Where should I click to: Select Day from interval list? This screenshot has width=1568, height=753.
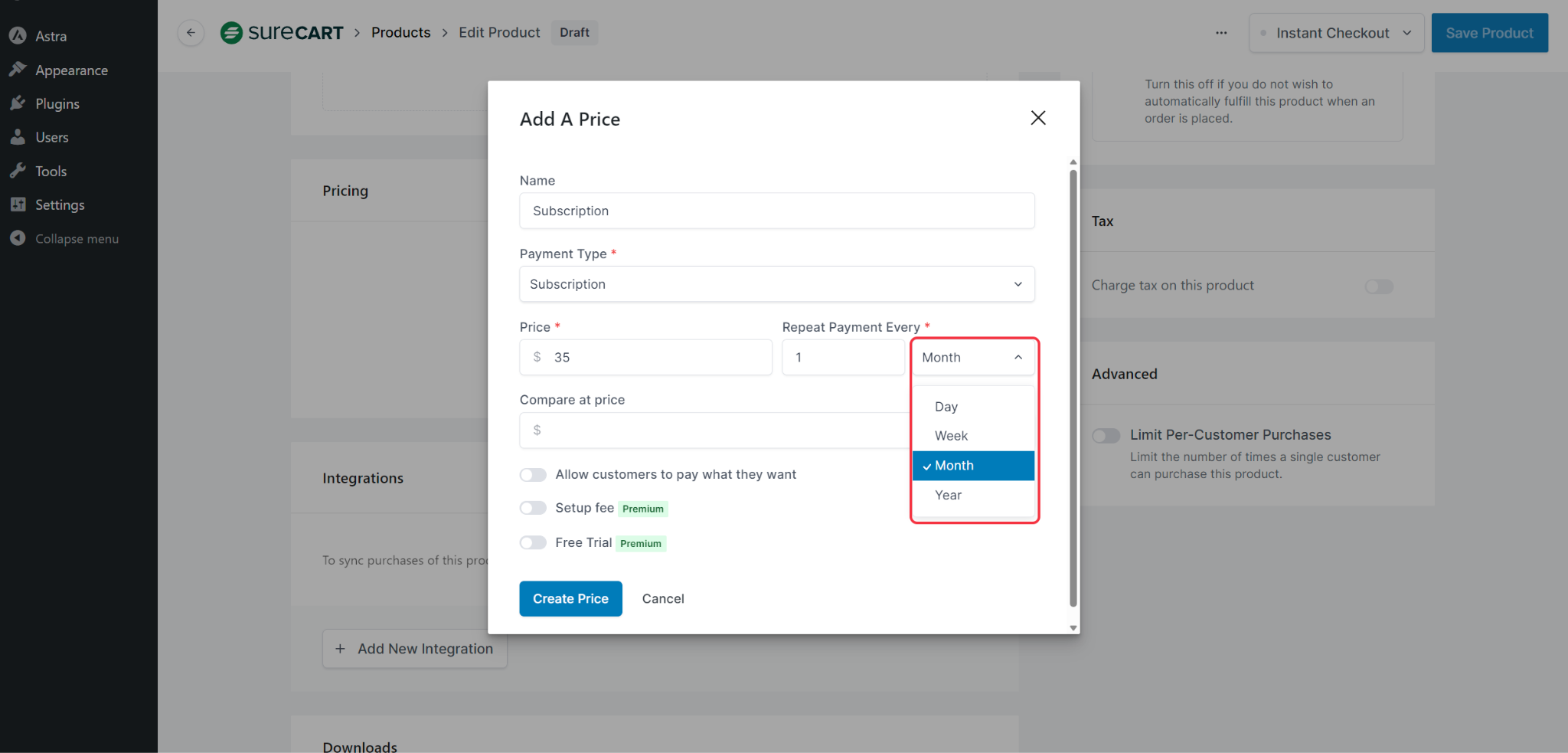click(x=973, y=407)
